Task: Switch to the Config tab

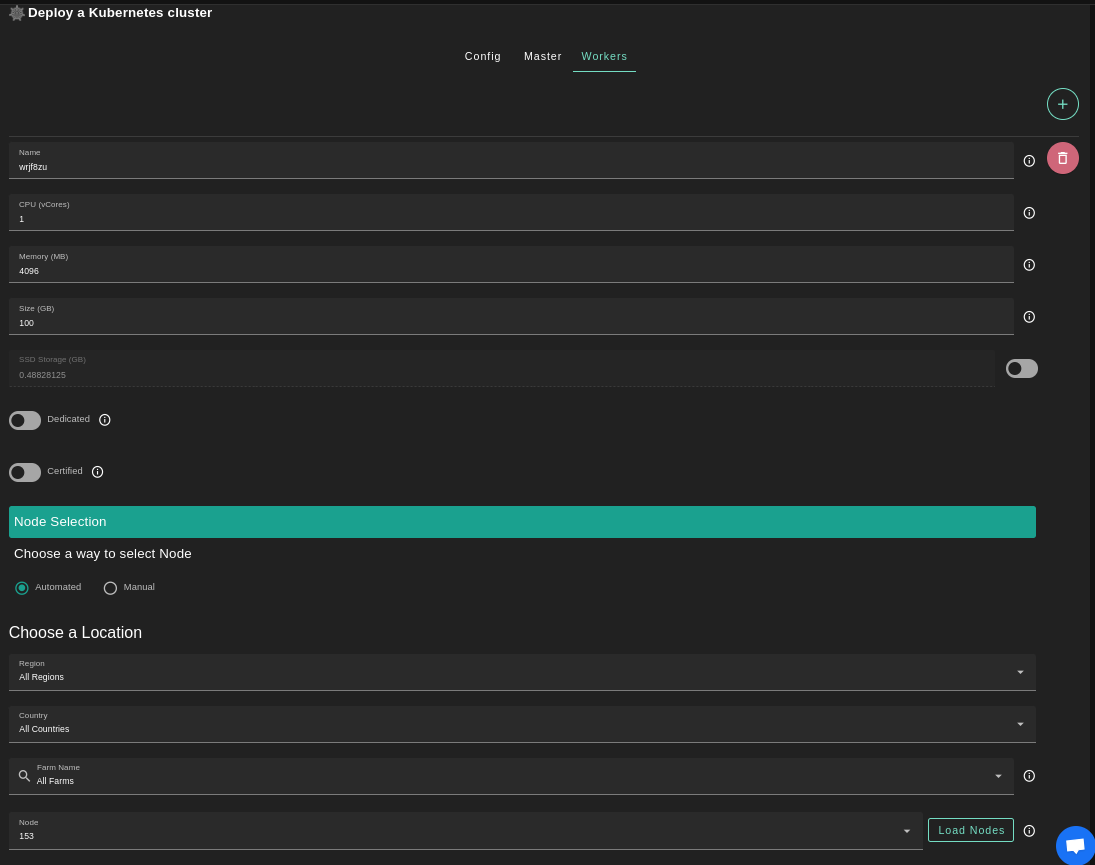Action: coord(483,56)
